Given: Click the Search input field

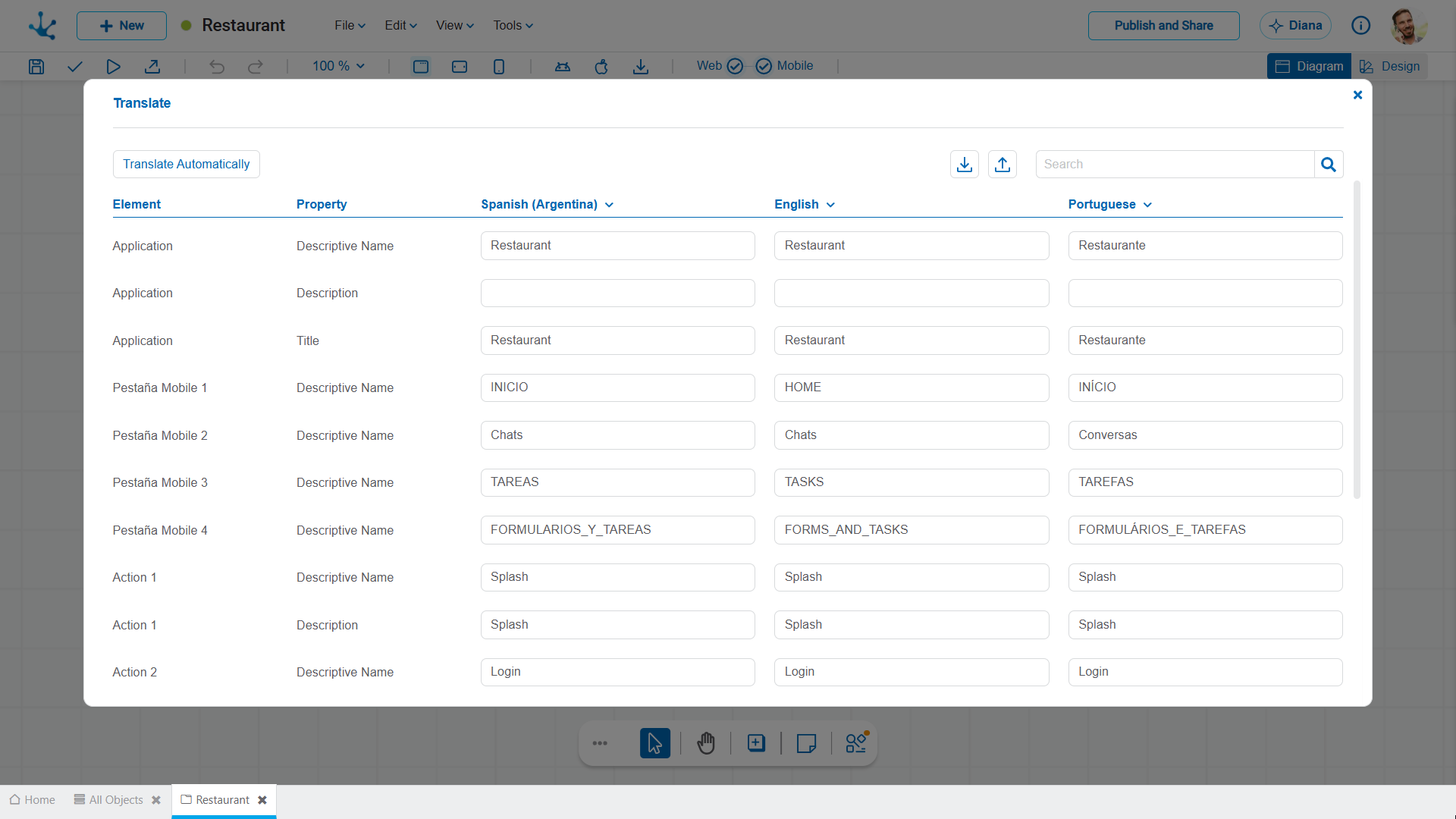Looking at the screenshot, I should [1175, 165].
